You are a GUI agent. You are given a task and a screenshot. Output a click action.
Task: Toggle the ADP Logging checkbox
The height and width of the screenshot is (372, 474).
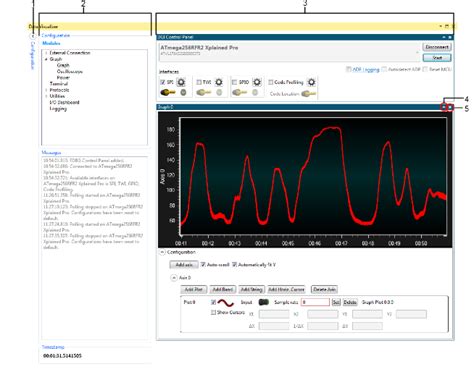coord(349,69)
